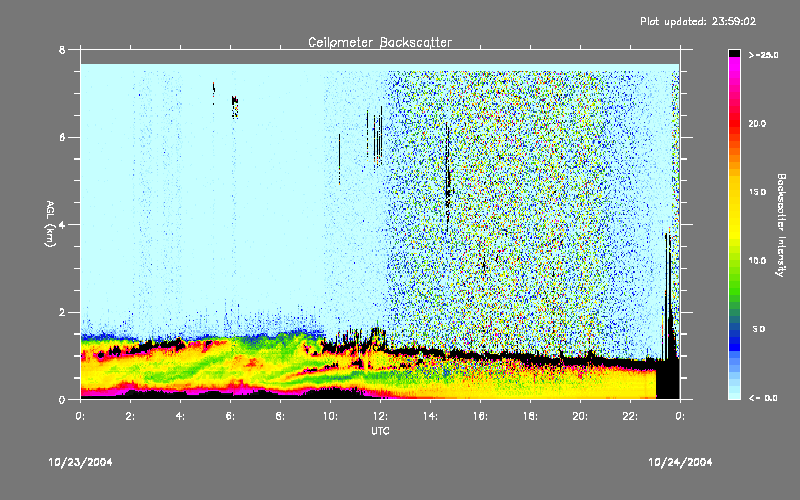Viewport: 800px width, 500px height.
Task: Click the '>=25.0' colorbar label
Action: pos(763,55)
